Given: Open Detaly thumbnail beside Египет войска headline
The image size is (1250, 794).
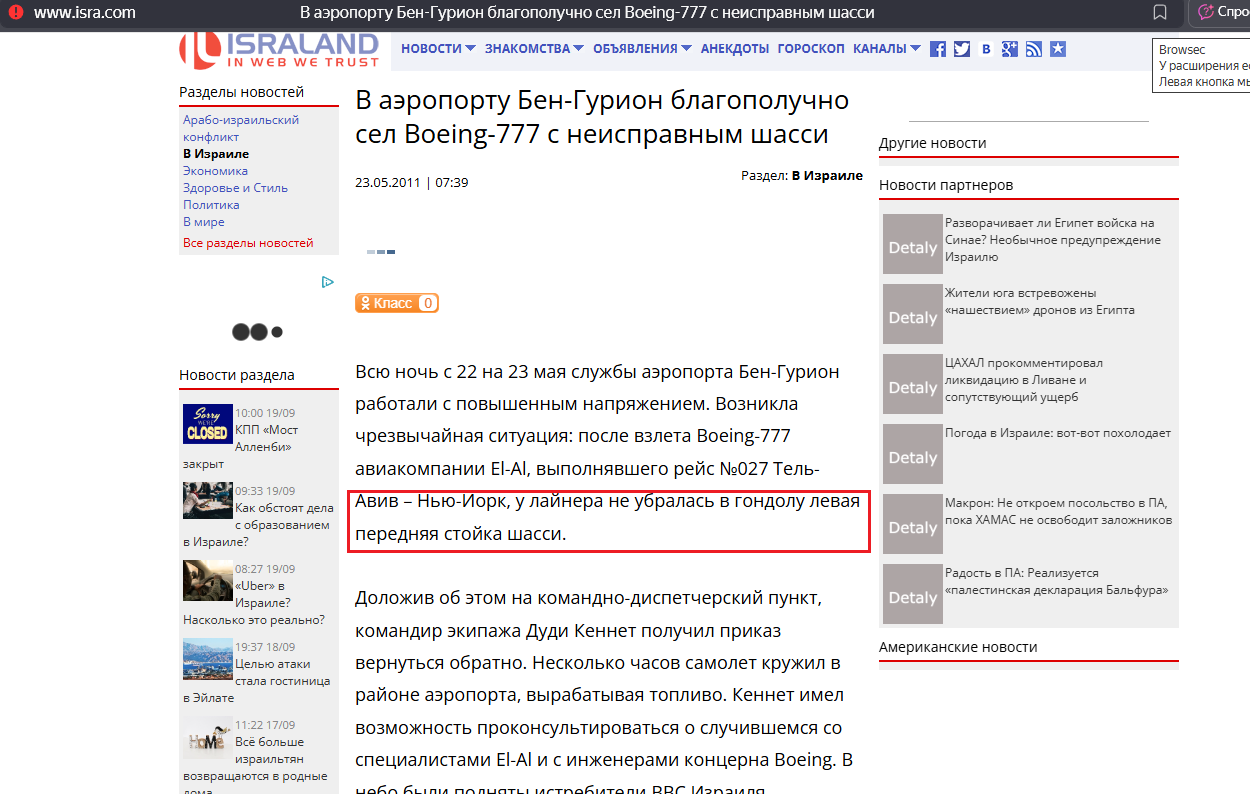Looking at the screenshot, I should (912, 244).
